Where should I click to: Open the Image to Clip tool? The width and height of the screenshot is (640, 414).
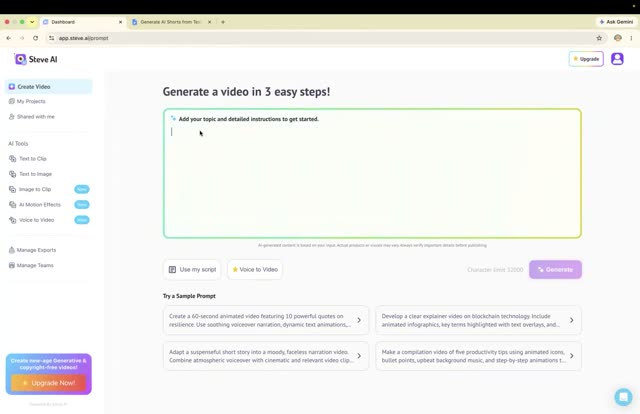click(x=35, y=189)
